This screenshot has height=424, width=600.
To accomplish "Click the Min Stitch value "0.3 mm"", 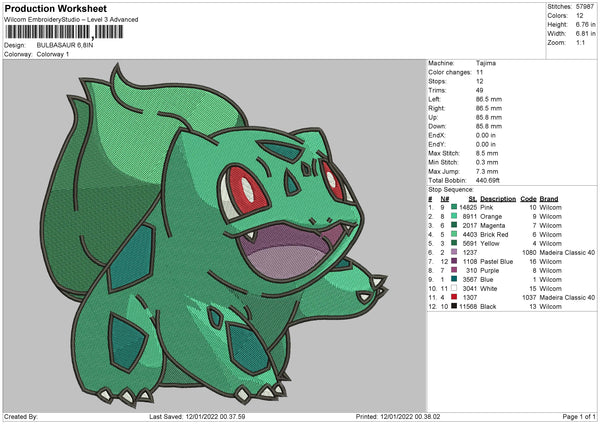I will pos(487,162).
